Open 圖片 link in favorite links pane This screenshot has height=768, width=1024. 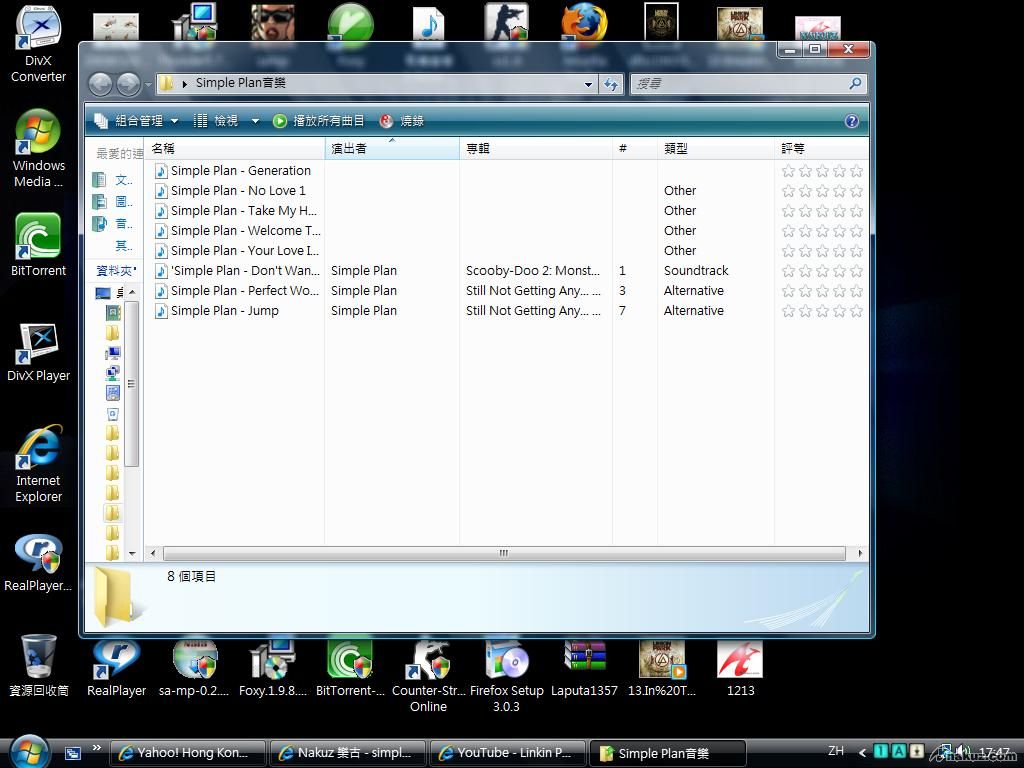113,202
